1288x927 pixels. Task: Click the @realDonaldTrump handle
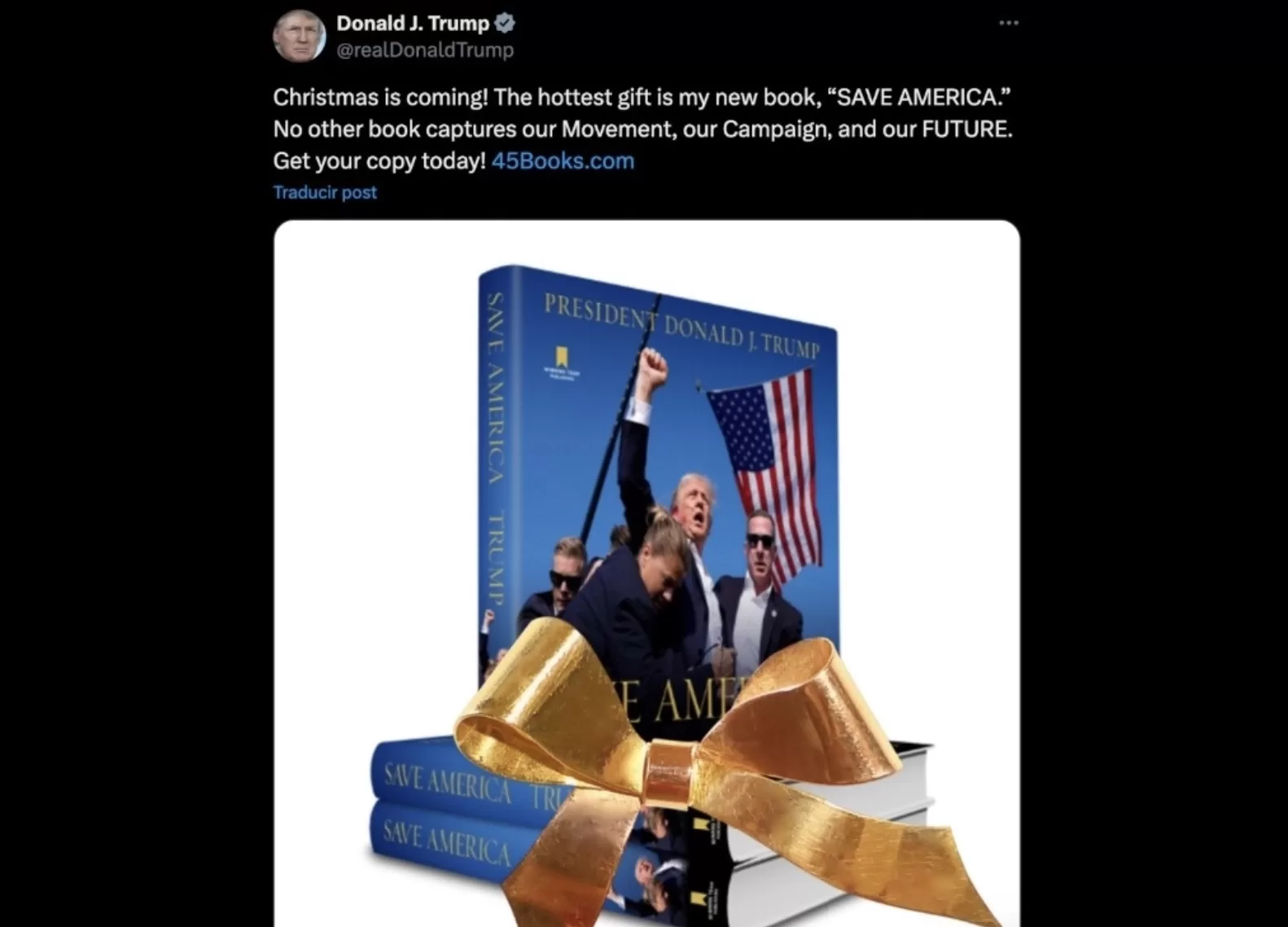point(425,50)
